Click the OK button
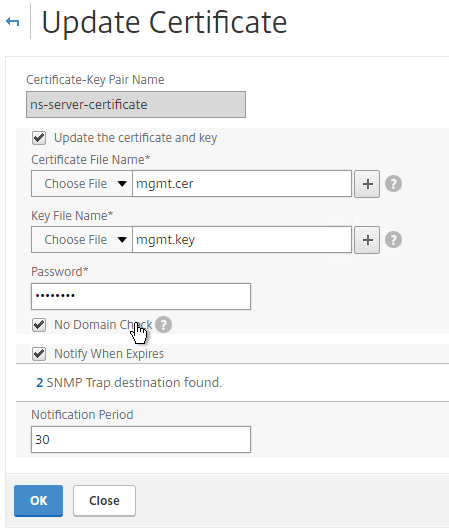This screenshot has height=528, width=449. click(x=38, y=500)
